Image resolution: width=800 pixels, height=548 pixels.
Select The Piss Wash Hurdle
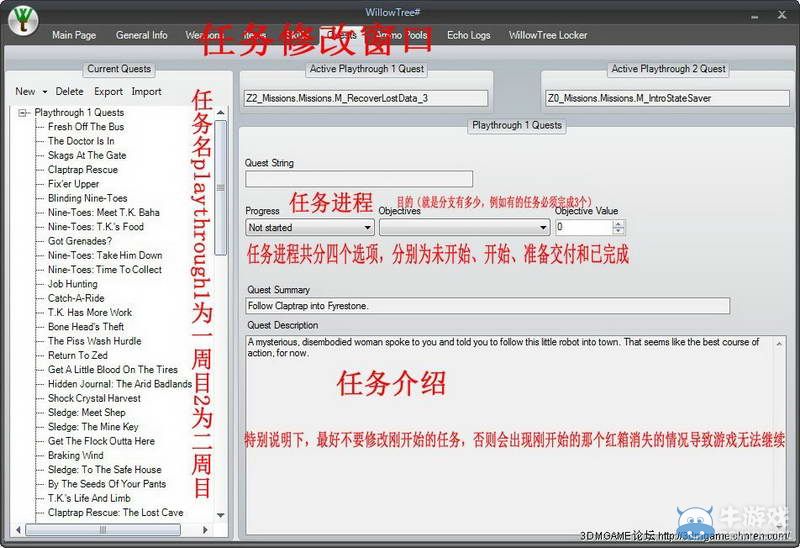[94, 341]
